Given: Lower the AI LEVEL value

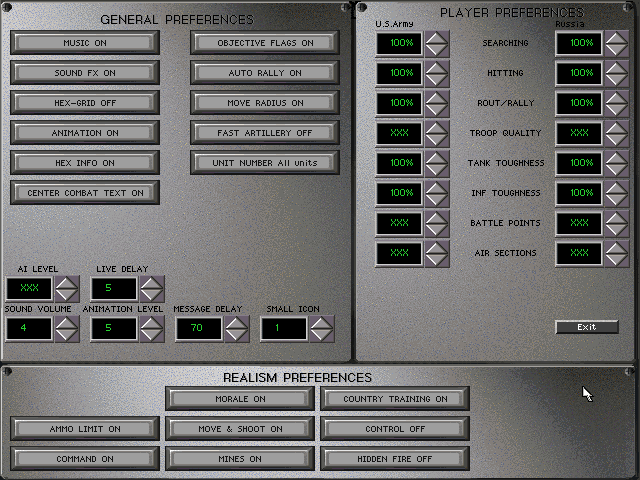Looking at the screenshot, I should [67, 295].
